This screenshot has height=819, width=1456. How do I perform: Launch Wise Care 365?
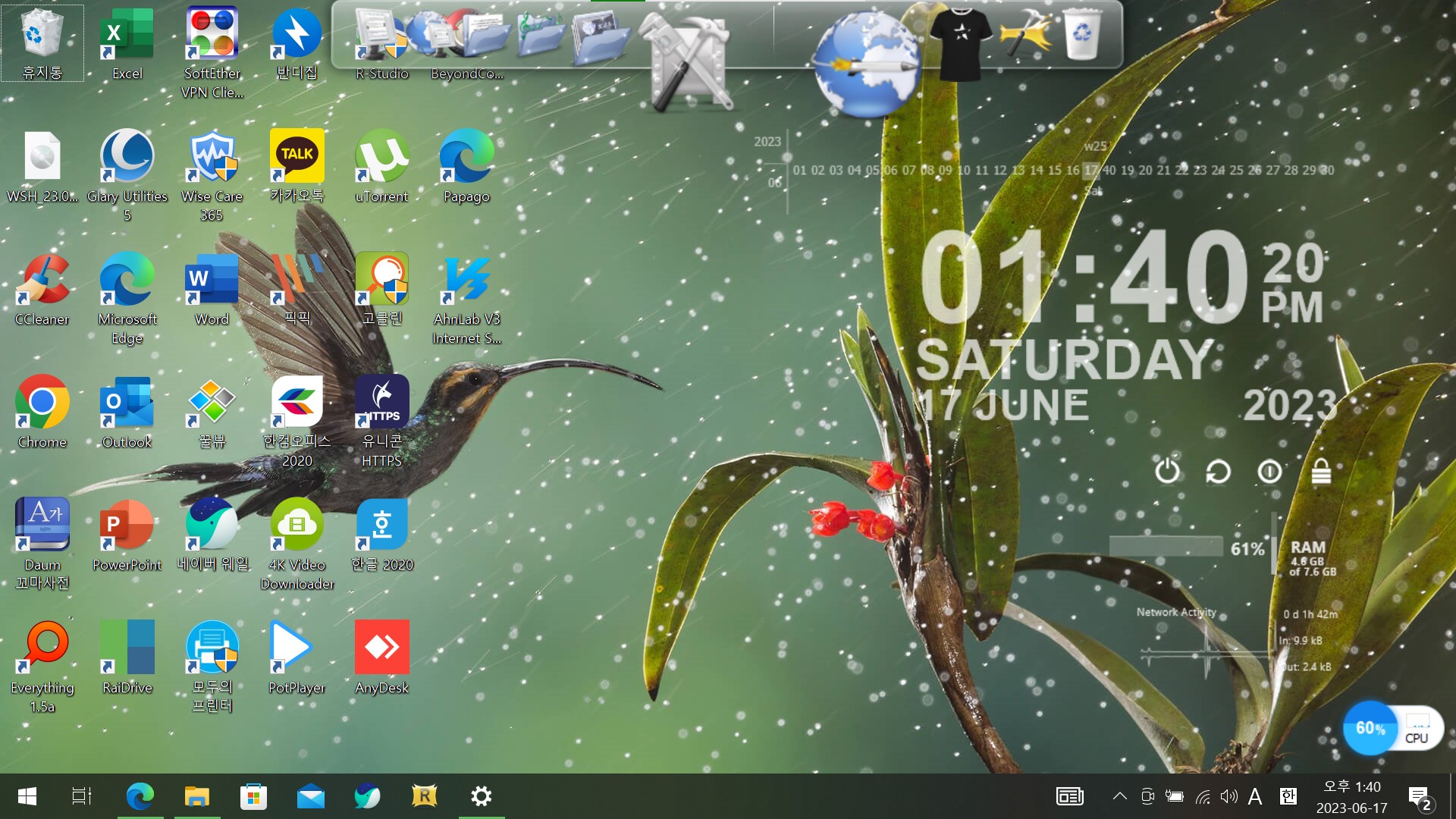(212, 176)
